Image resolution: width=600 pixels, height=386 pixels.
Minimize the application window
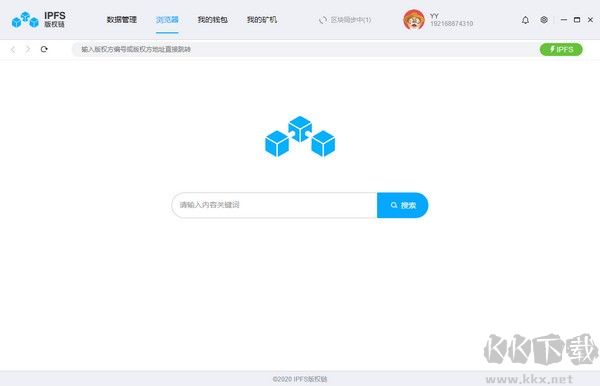pyautogui.click(x=564, y=20)
